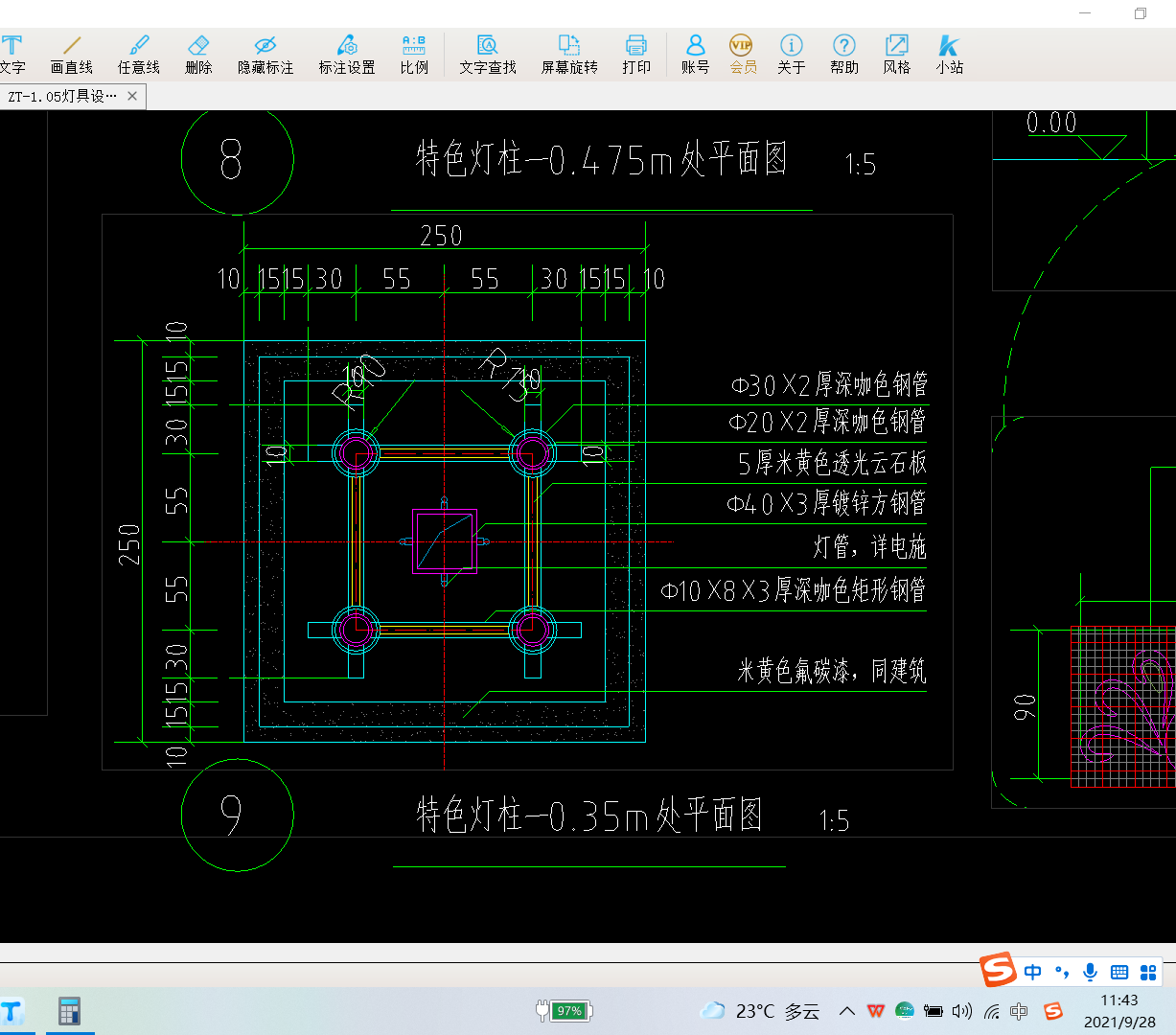Open the volume control in tray
1176x1035 pixels.
click(x=963, y=1011)
